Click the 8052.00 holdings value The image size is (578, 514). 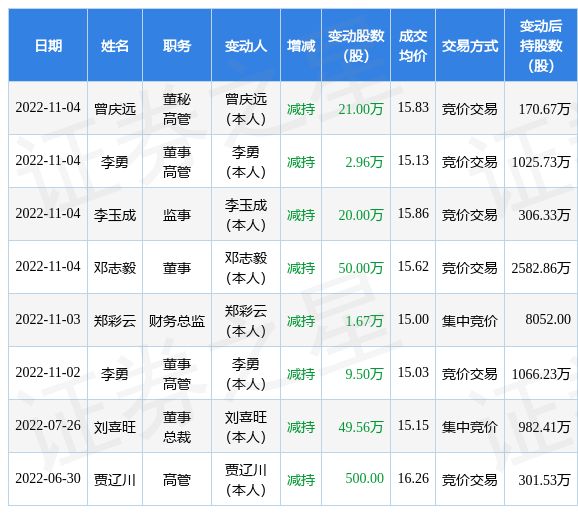point(548,319)
